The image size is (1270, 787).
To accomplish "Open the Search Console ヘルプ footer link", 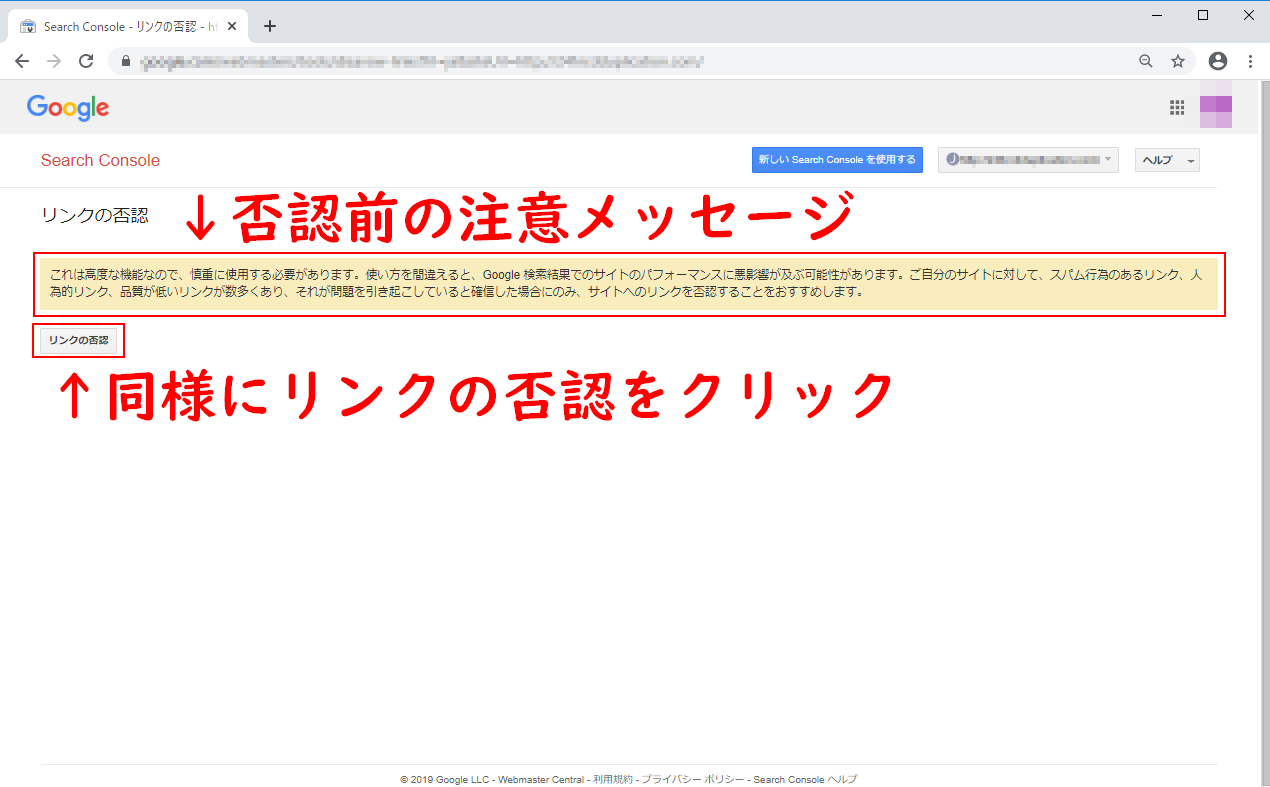I will tap(805, 780).
